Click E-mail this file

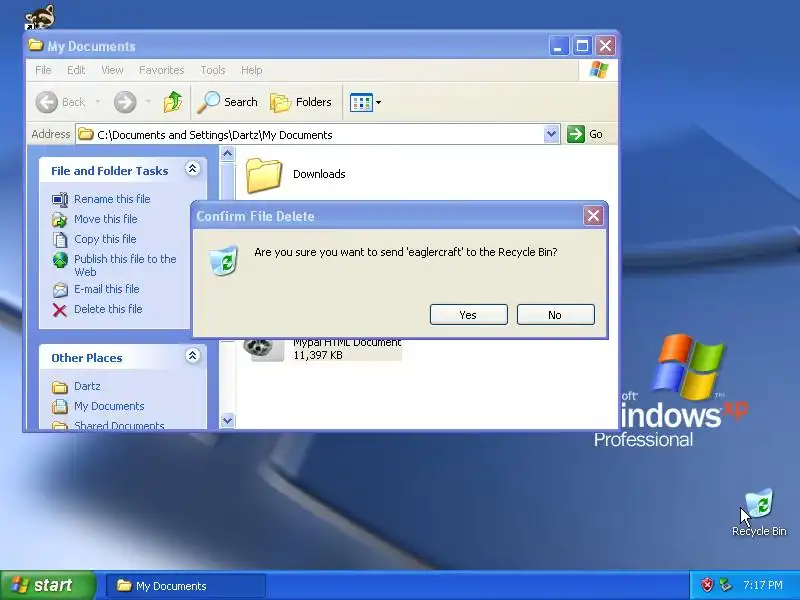pos(107,289)
